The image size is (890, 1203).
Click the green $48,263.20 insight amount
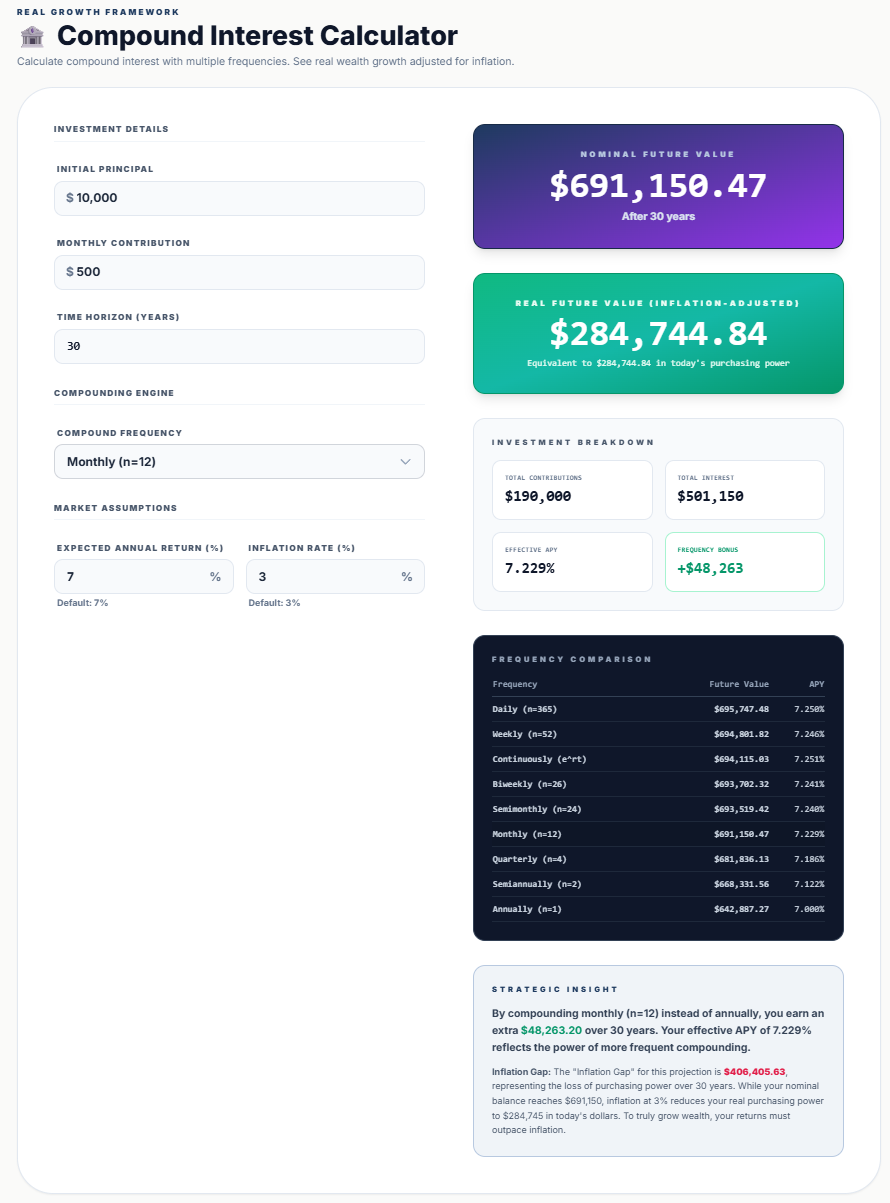(551, 1029)
